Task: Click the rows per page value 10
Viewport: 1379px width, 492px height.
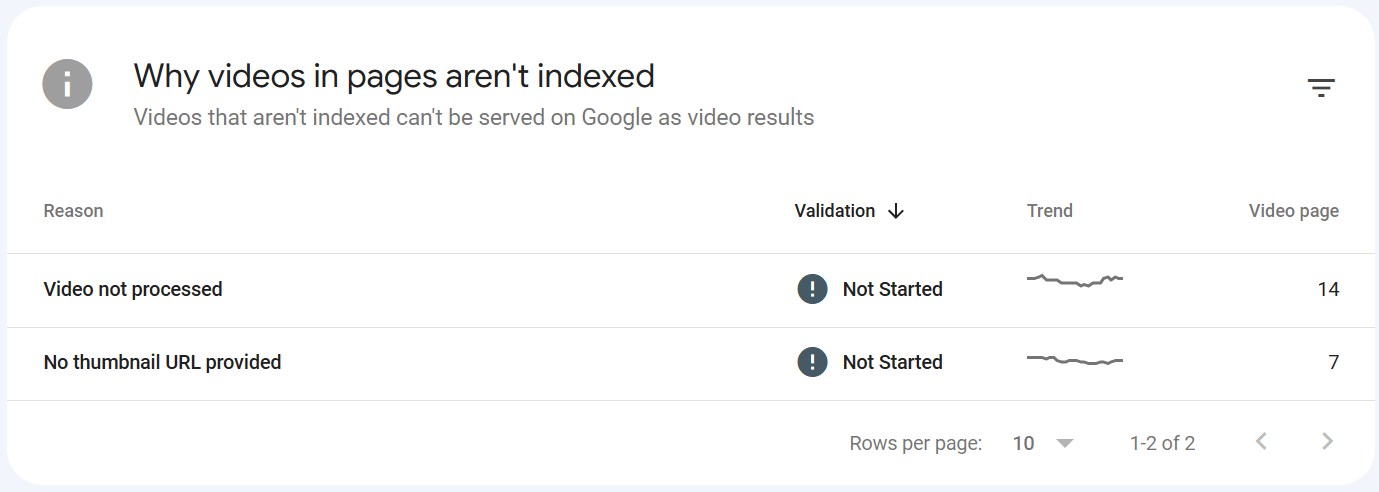Action: (1023, 443)
